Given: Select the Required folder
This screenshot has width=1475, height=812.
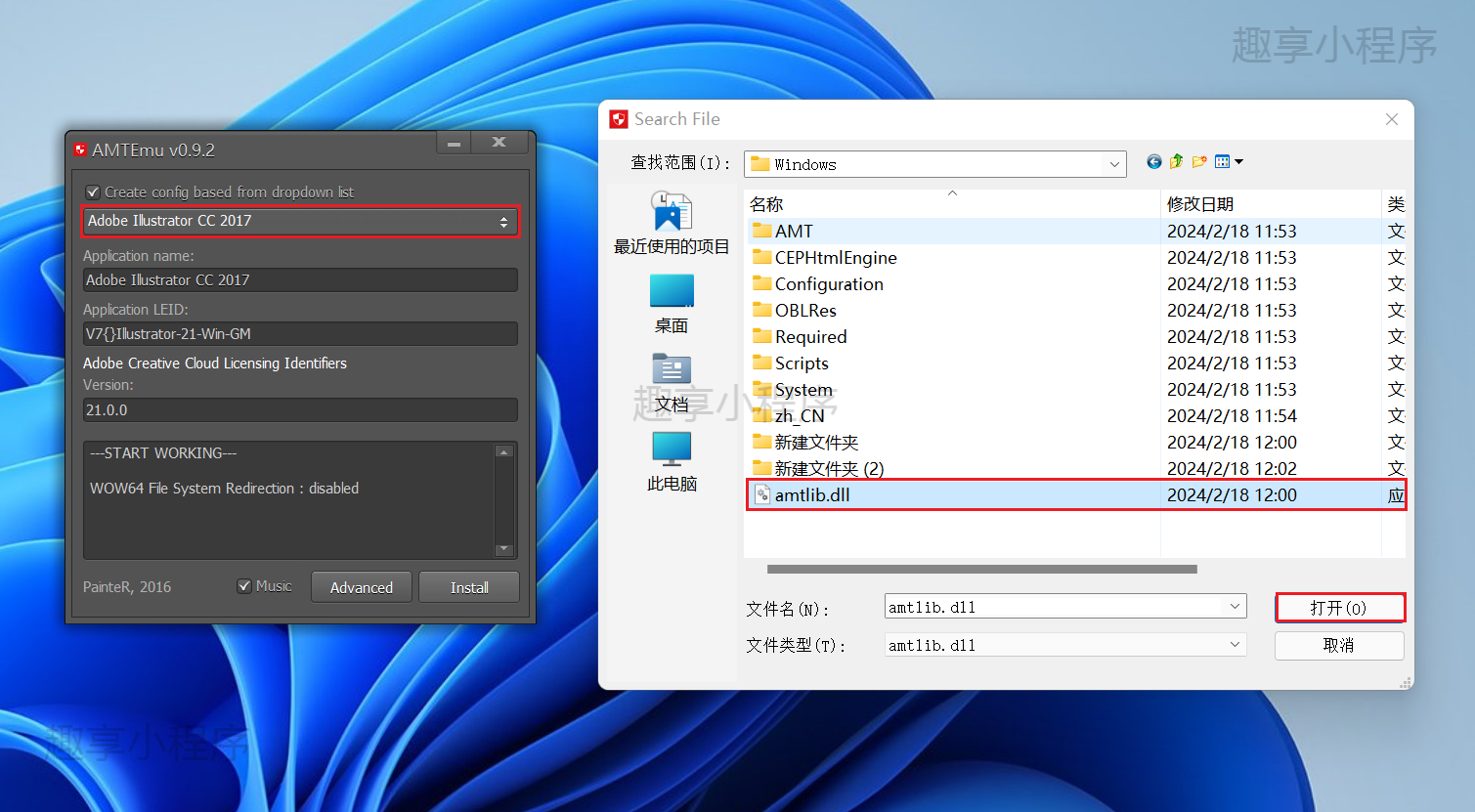Looking at the screenshot, I should click(x=799, y=337).
